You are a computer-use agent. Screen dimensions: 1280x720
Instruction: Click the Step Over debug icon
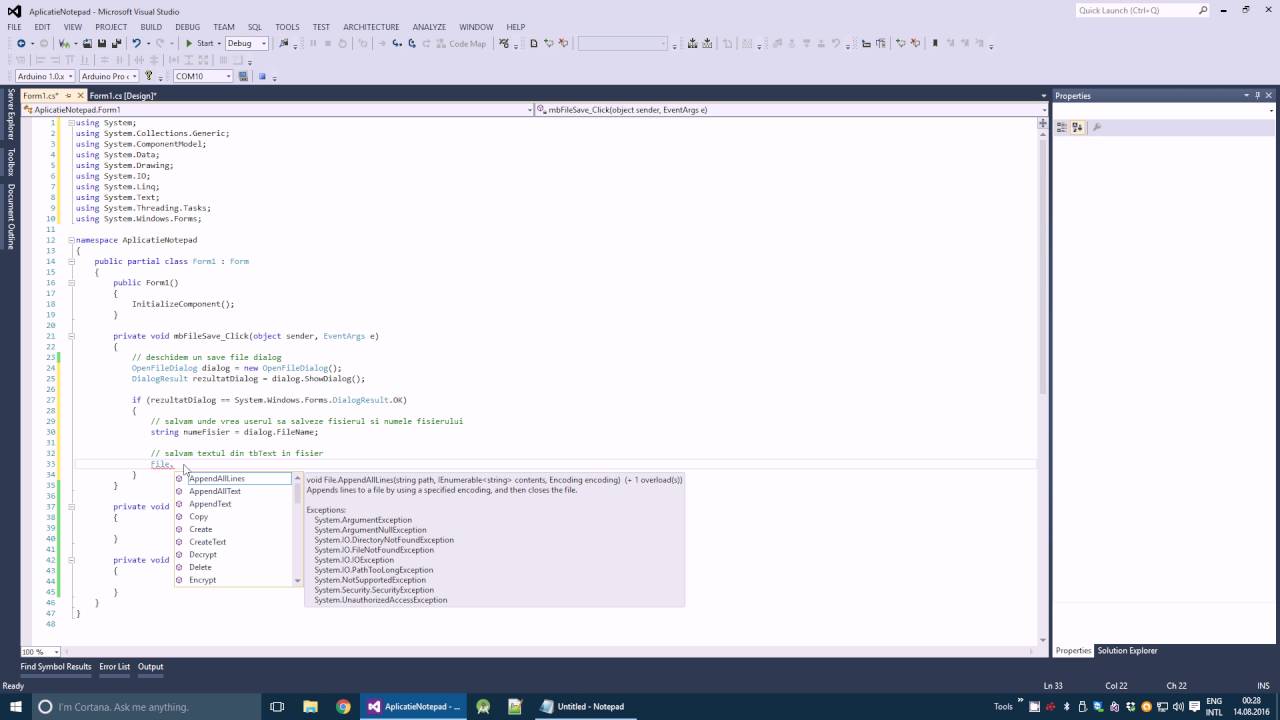click(412, 43)
